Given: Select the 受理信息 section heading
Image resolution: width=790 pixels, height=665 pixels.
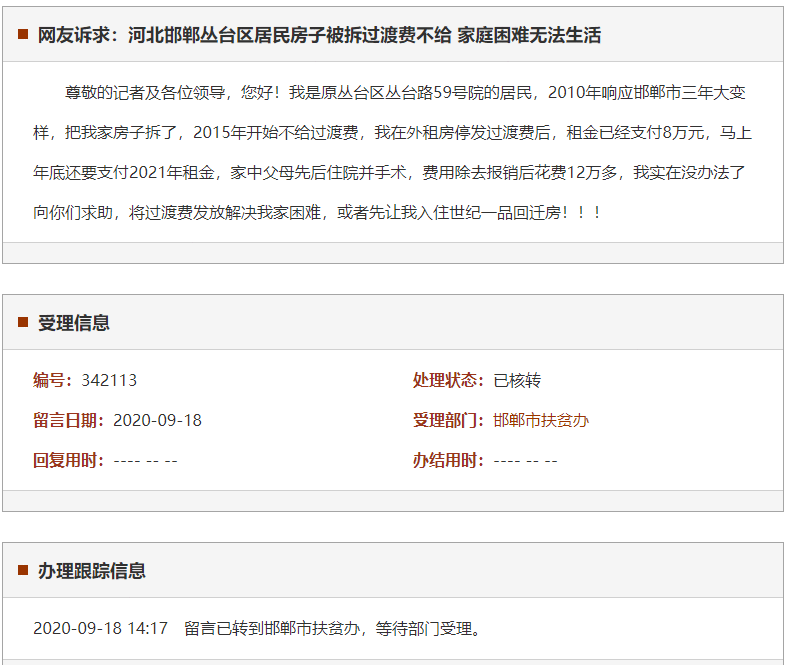Looking at the screenshot, I should (x=74, y=322).
